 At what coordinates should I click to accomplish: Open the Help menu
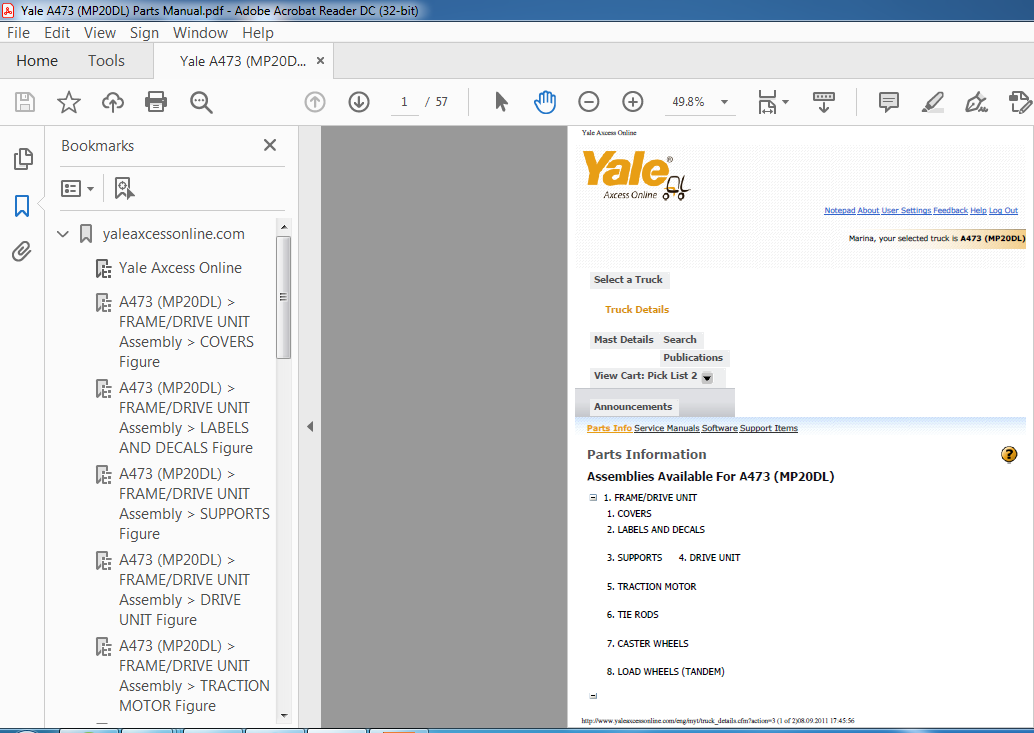[x=258, y=33]
